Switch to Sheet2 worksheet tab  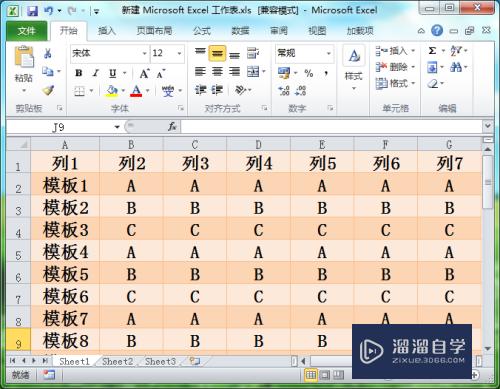[117, 361]
